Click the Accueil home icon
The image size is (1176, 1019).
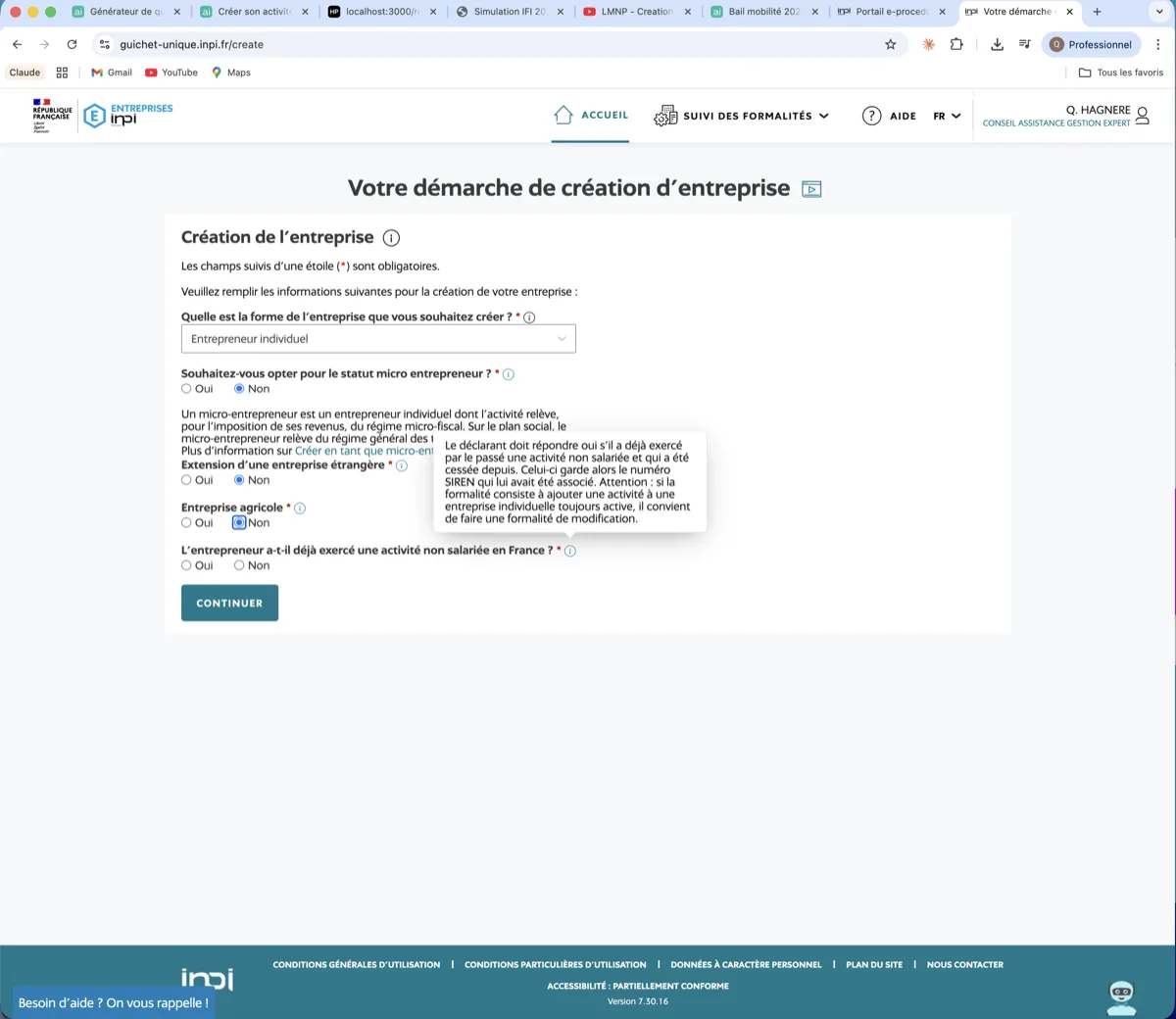click(x=563, y=114)
